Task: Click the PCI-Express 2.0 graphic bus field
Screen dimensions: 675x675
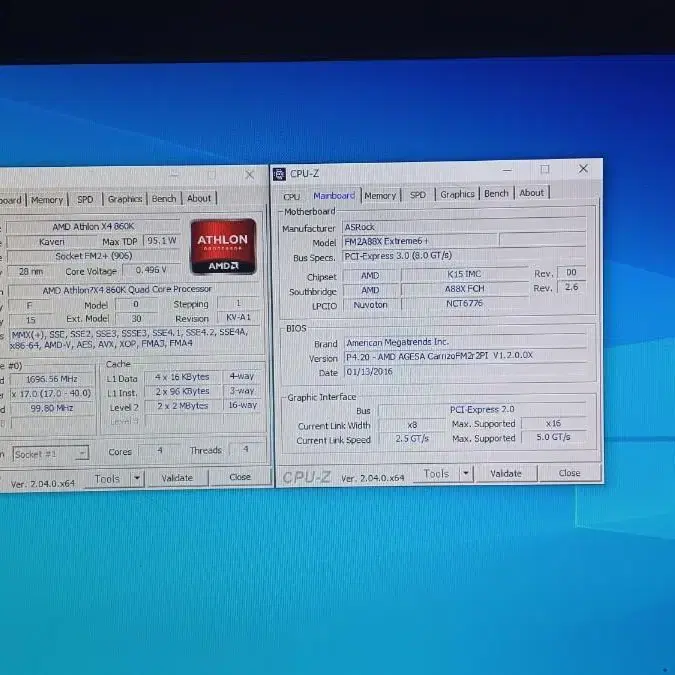Action: click(482, 409)
